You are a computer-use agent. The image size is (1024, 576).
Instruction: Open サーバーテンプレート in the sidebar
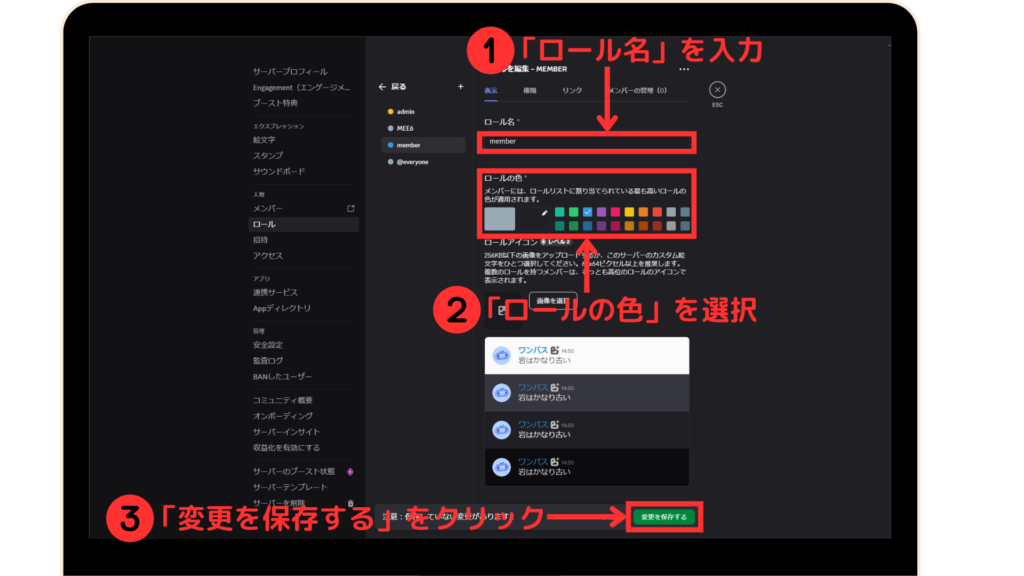(x=290, y=487)
